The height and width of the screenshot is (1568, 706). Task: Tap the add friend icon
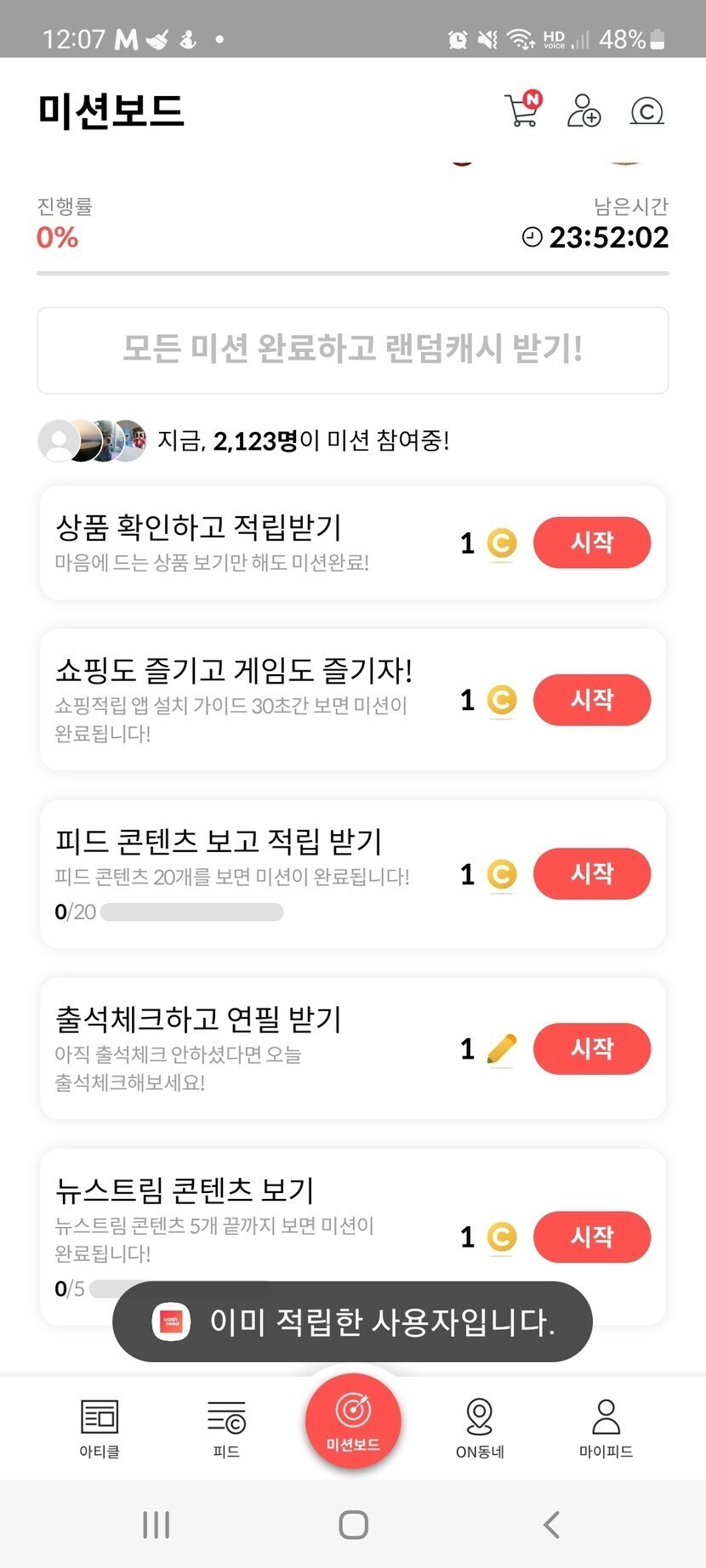pos(584,111)
